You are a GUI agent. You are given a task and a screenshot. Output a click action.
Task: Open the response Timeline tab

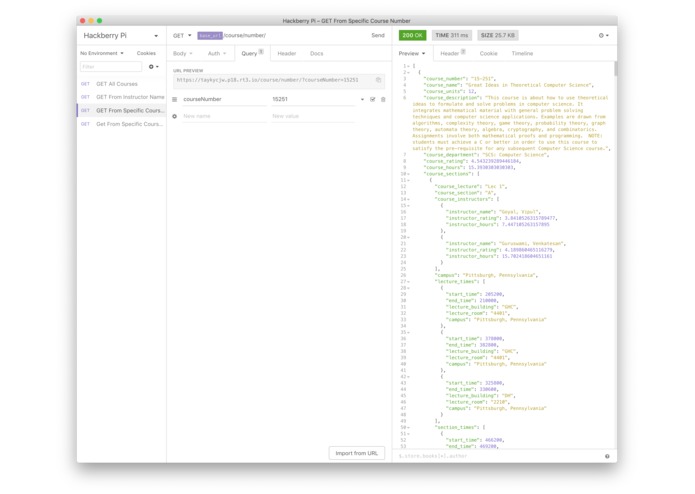coord(522,53)
